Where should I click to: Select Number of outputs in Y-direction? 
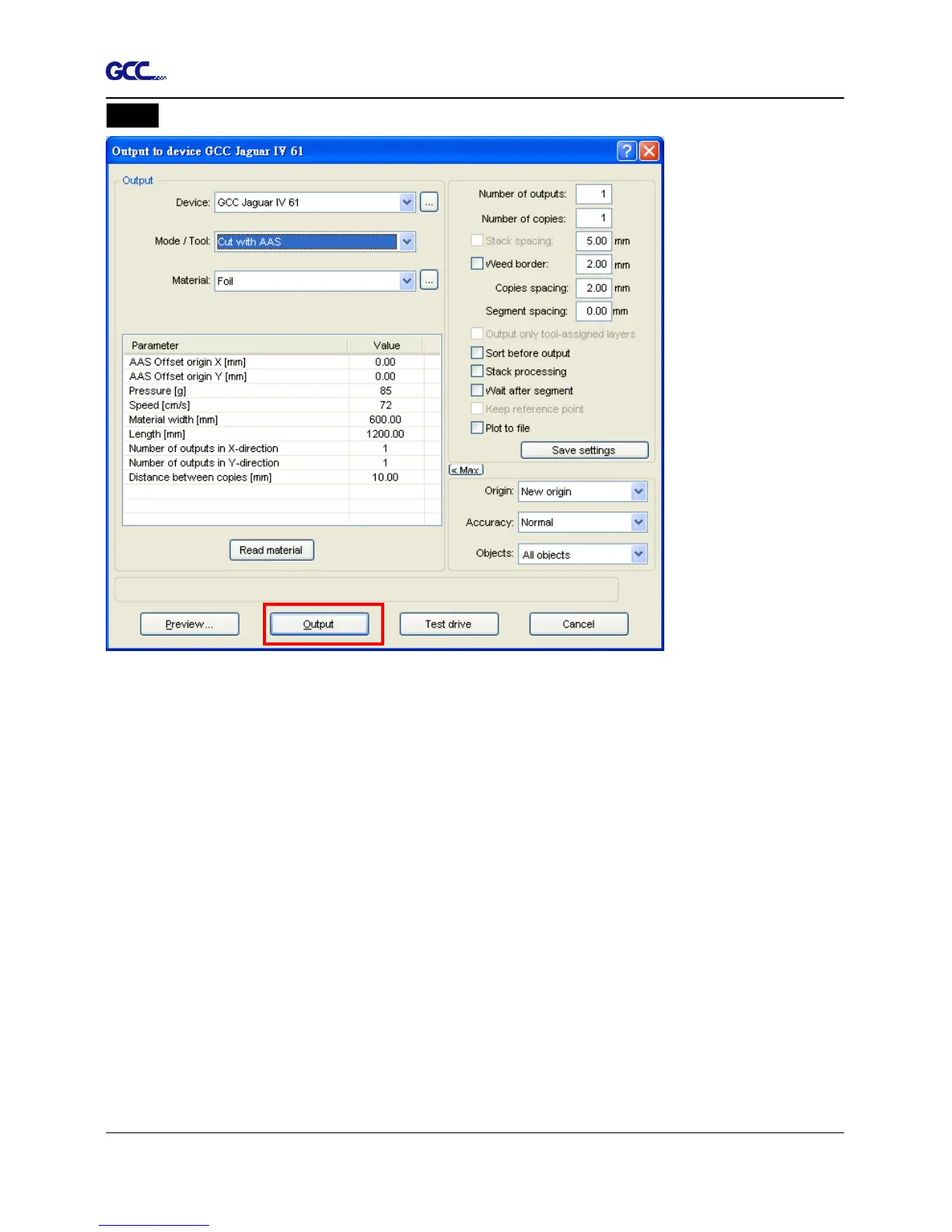pos(282,463)
